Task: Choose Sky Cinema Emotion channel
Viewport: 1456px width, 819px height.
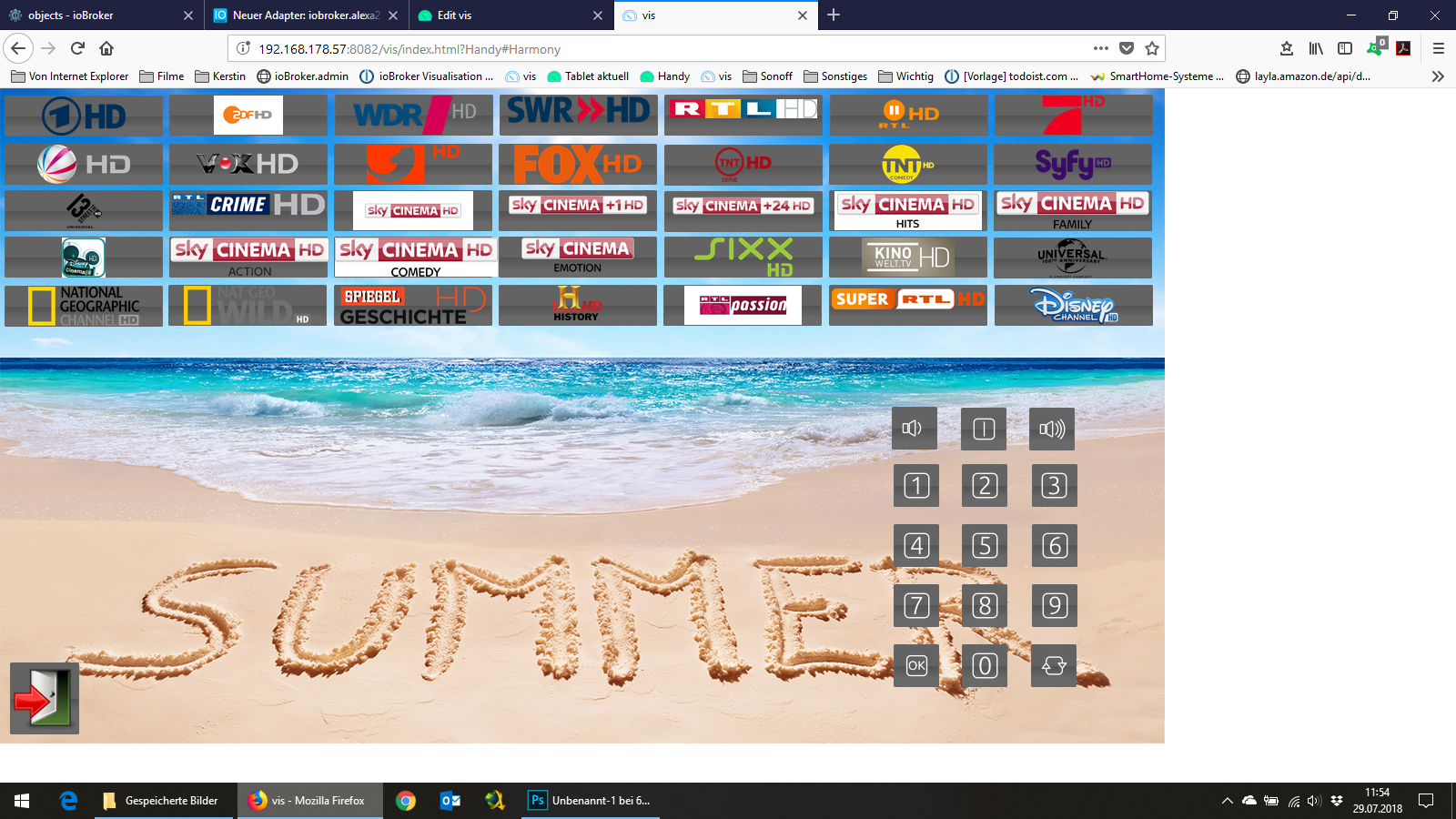Action: (x=578, y=258)
